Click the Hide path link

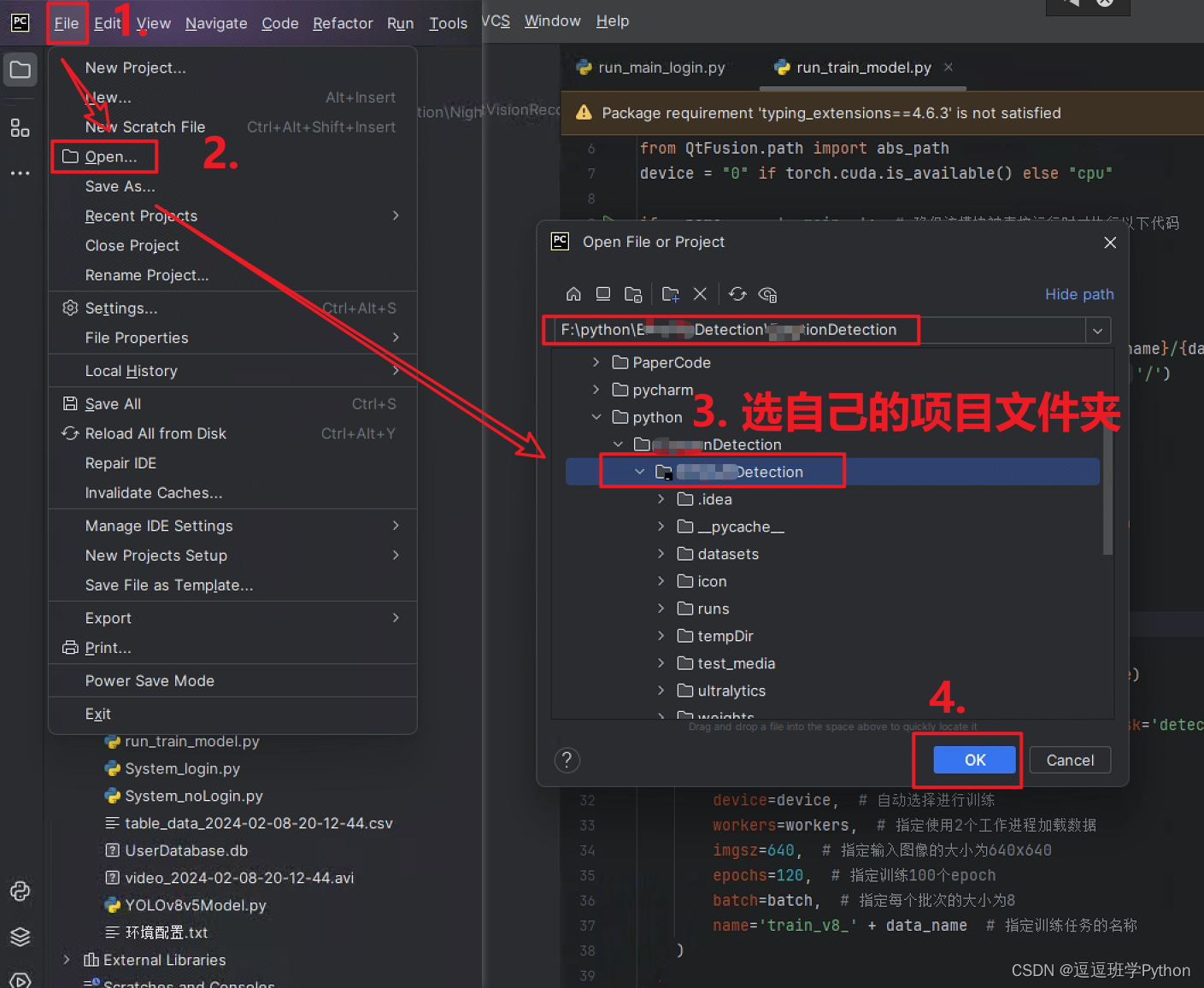point(1079,294)
